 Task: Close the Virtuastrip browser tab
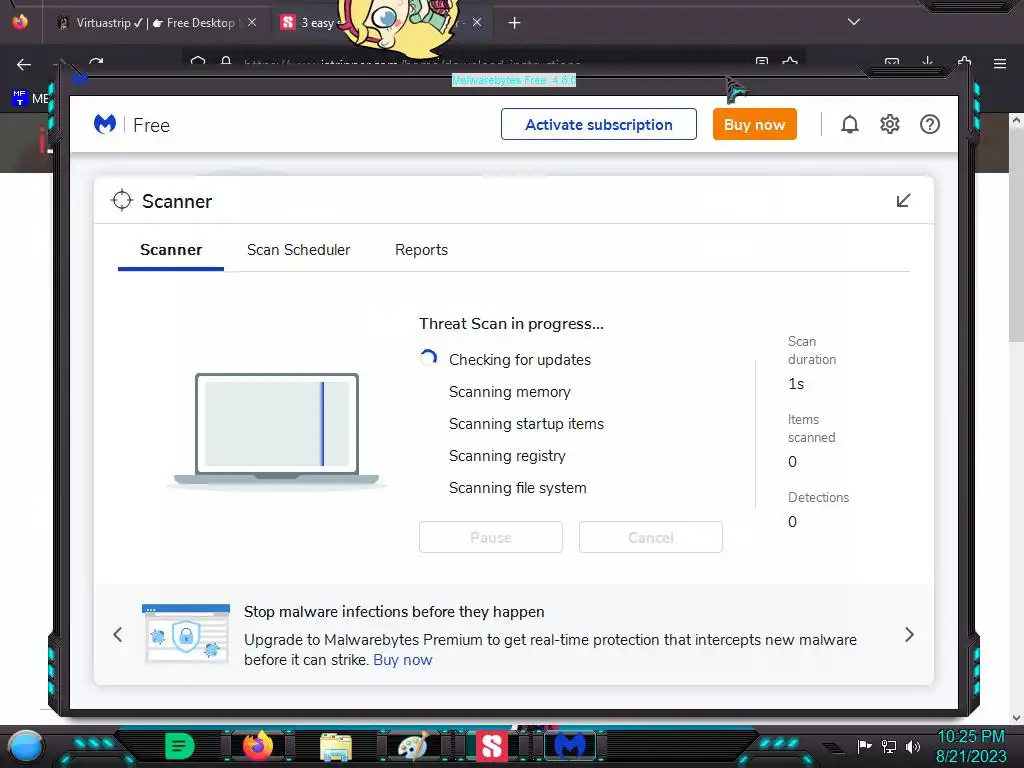(252, 22)
